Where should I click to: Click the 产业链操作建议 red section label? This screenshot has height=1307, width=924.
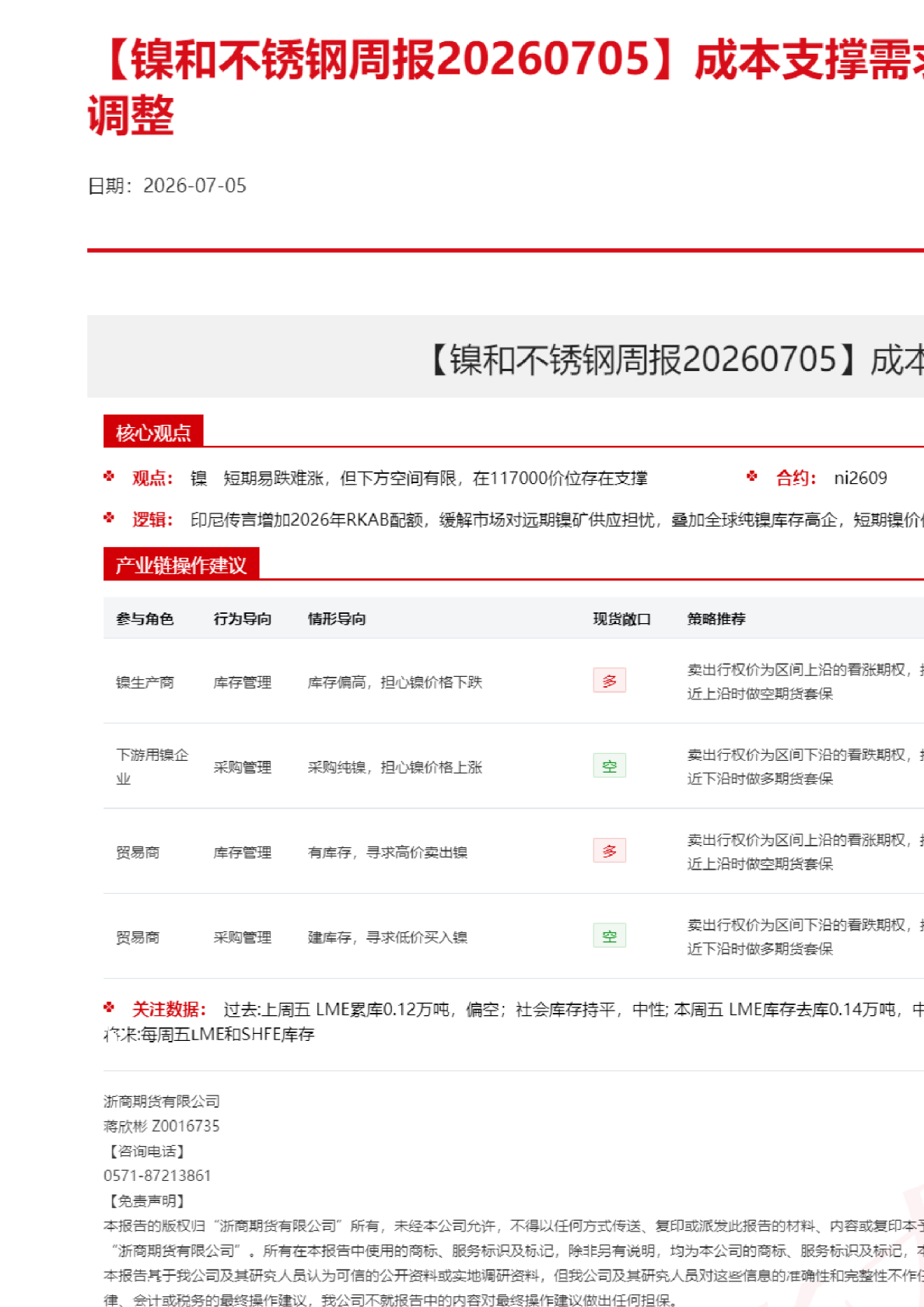(181, 565)
